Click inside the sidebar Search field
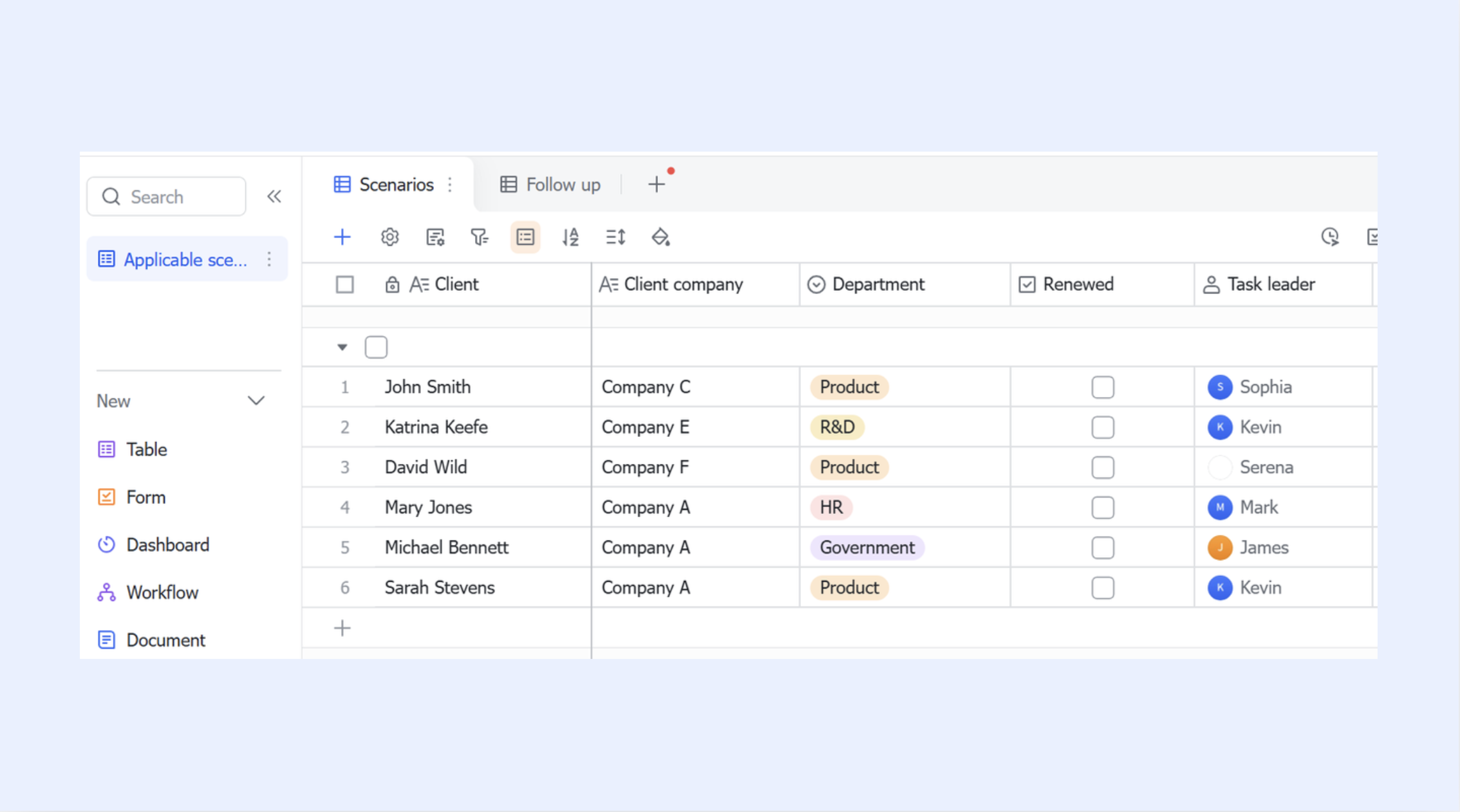Viewport: 1460px width, 812px height. click(166, 196)
